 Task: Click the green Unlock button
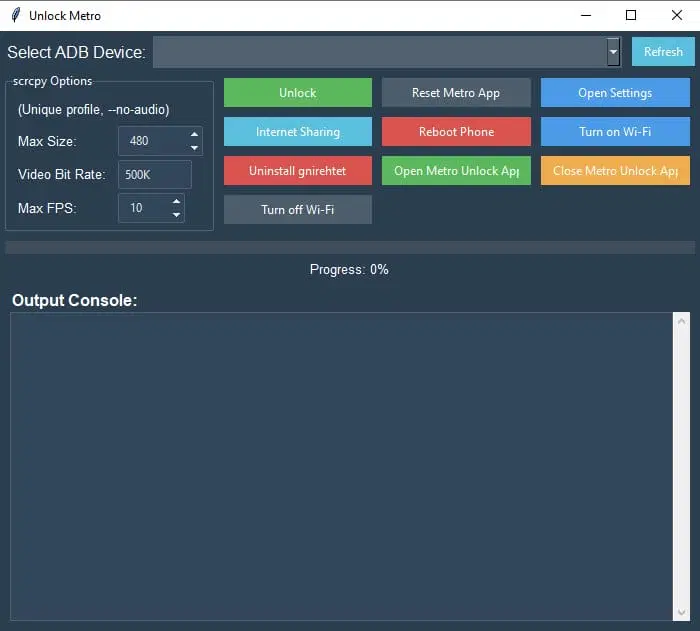click(x=297, y=93)
